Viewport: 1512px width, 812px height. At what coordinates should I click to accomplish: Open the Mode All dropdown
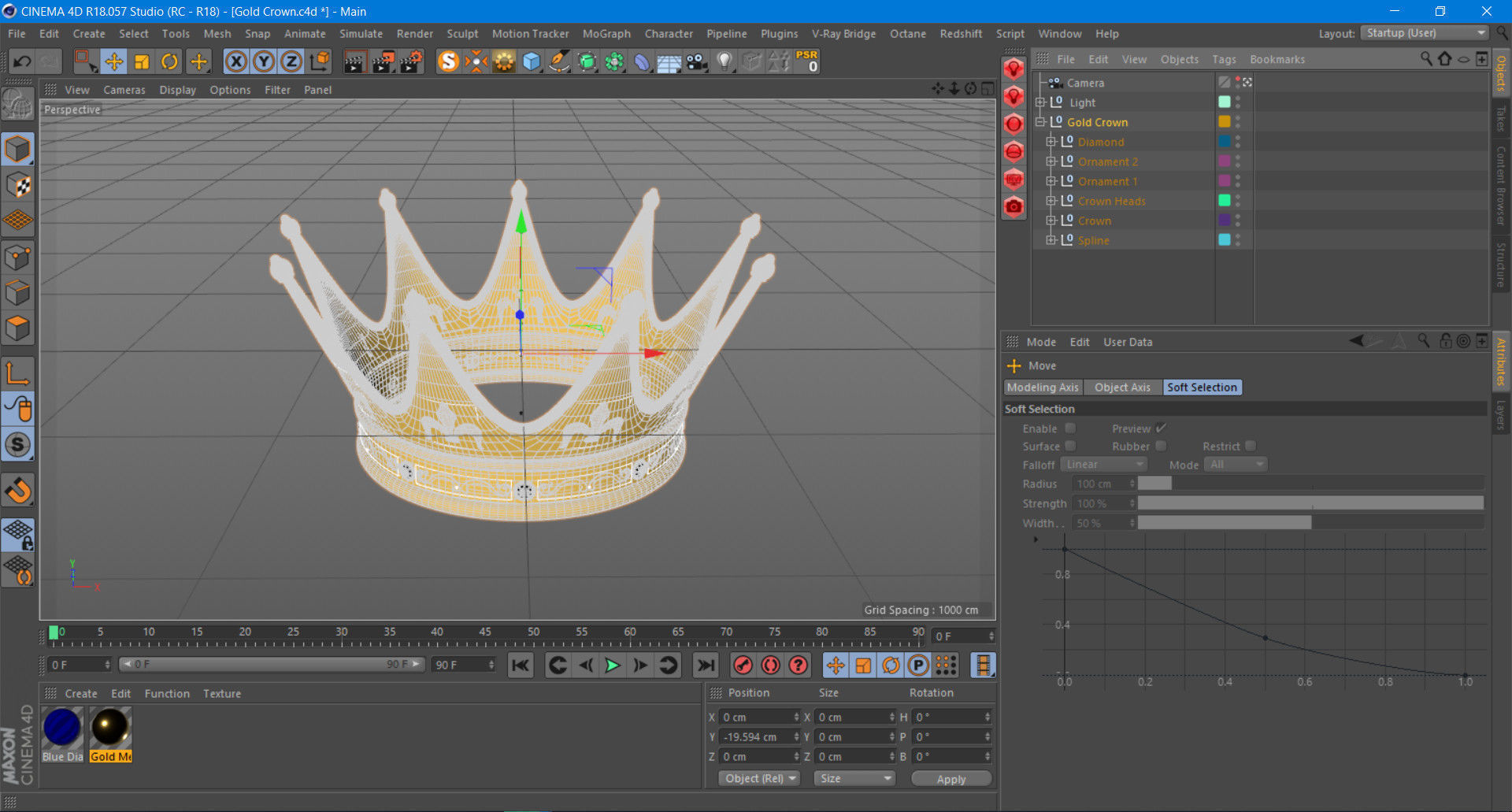point(1236,465)
